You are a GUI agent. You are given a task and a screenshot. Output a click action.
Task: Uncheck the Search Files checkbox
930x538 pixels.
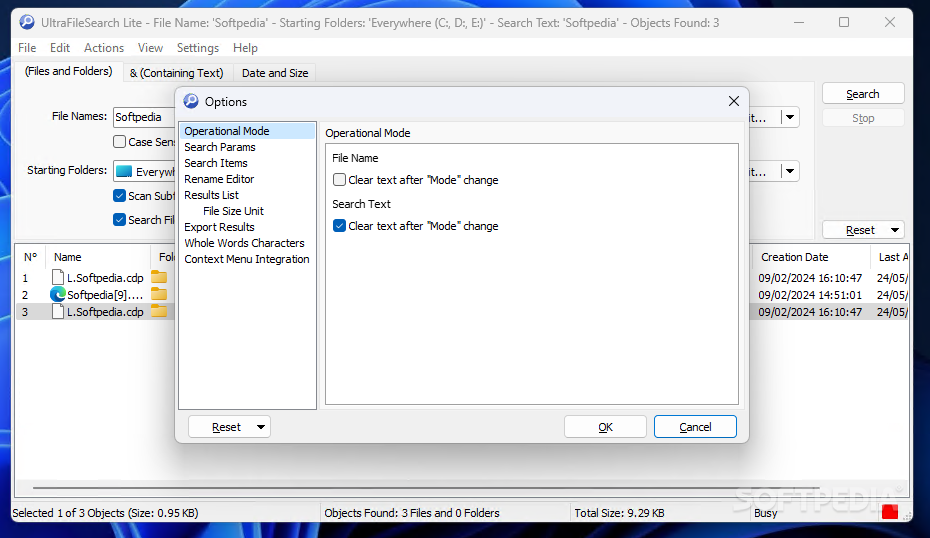tap(119, 220)
